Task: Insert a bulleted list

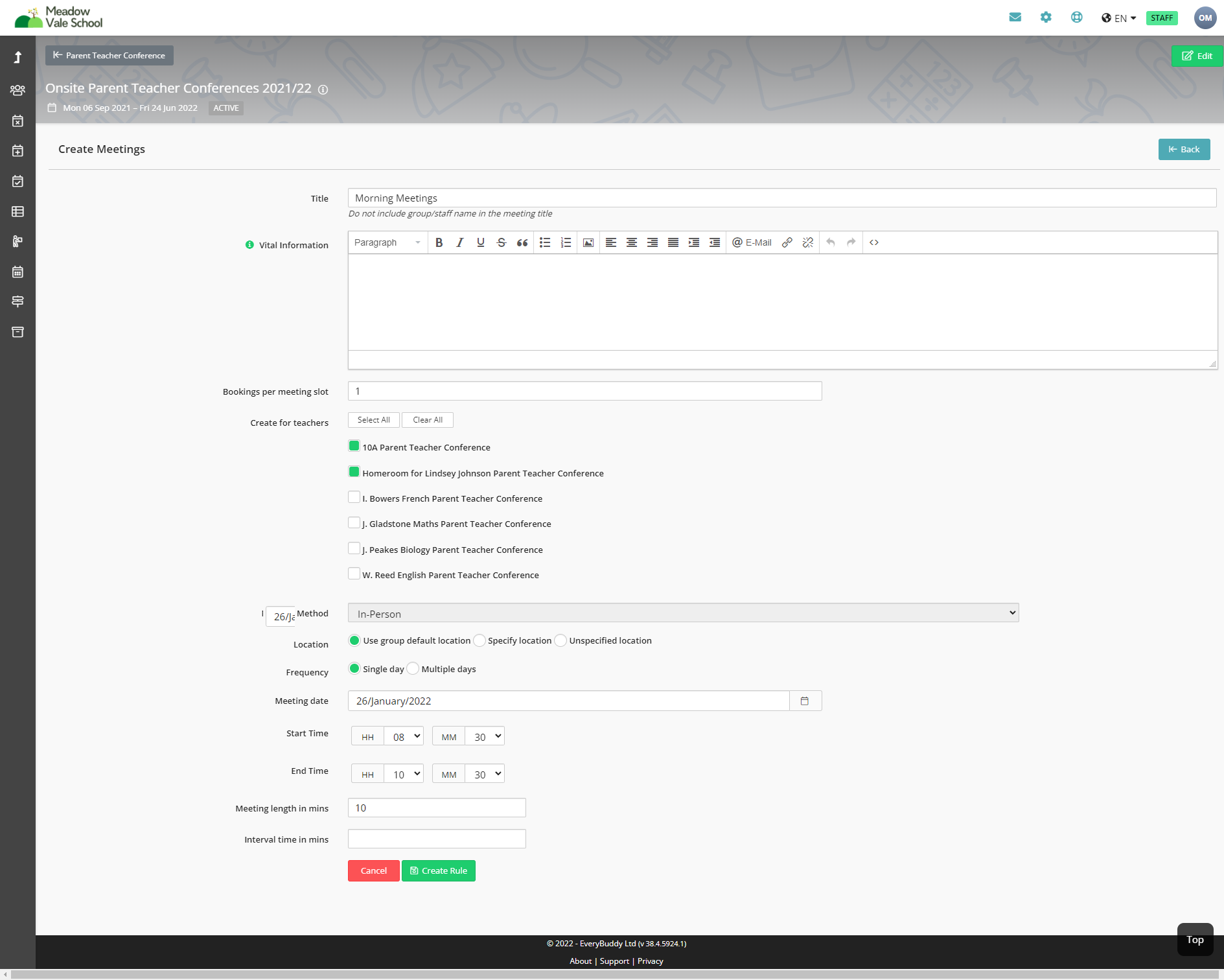Action: (545, 242)
